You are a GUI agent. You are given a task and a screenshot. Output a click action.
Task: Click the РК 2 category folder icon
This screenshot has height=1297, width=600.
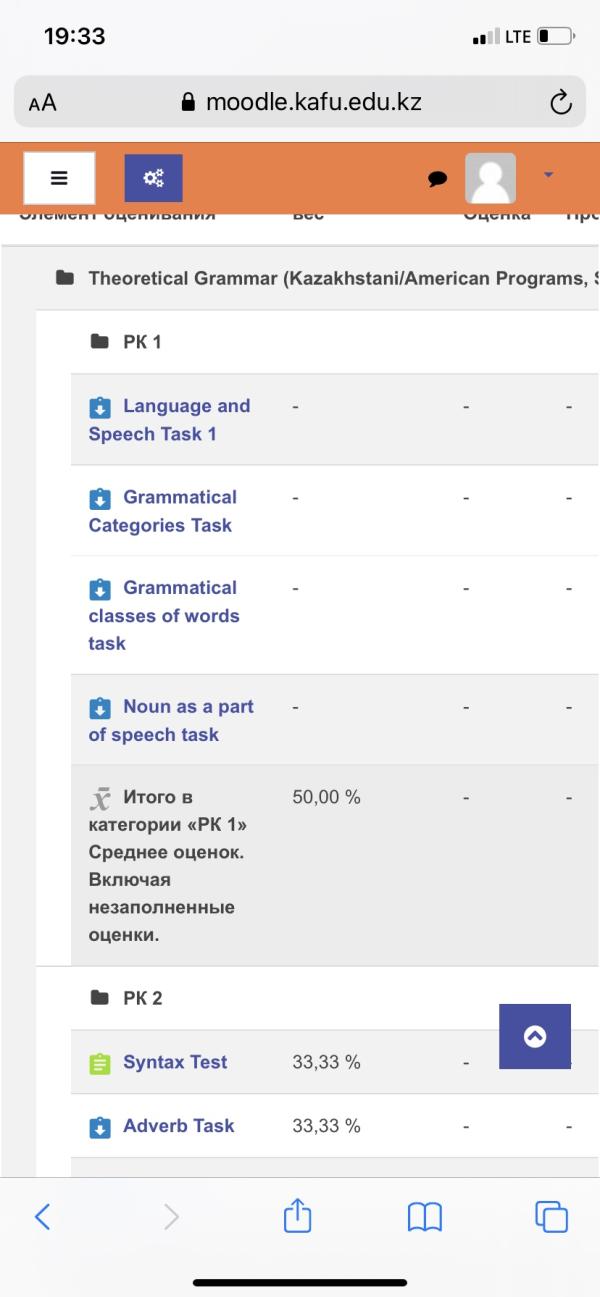pyautogui.click(x=99, y=998)
